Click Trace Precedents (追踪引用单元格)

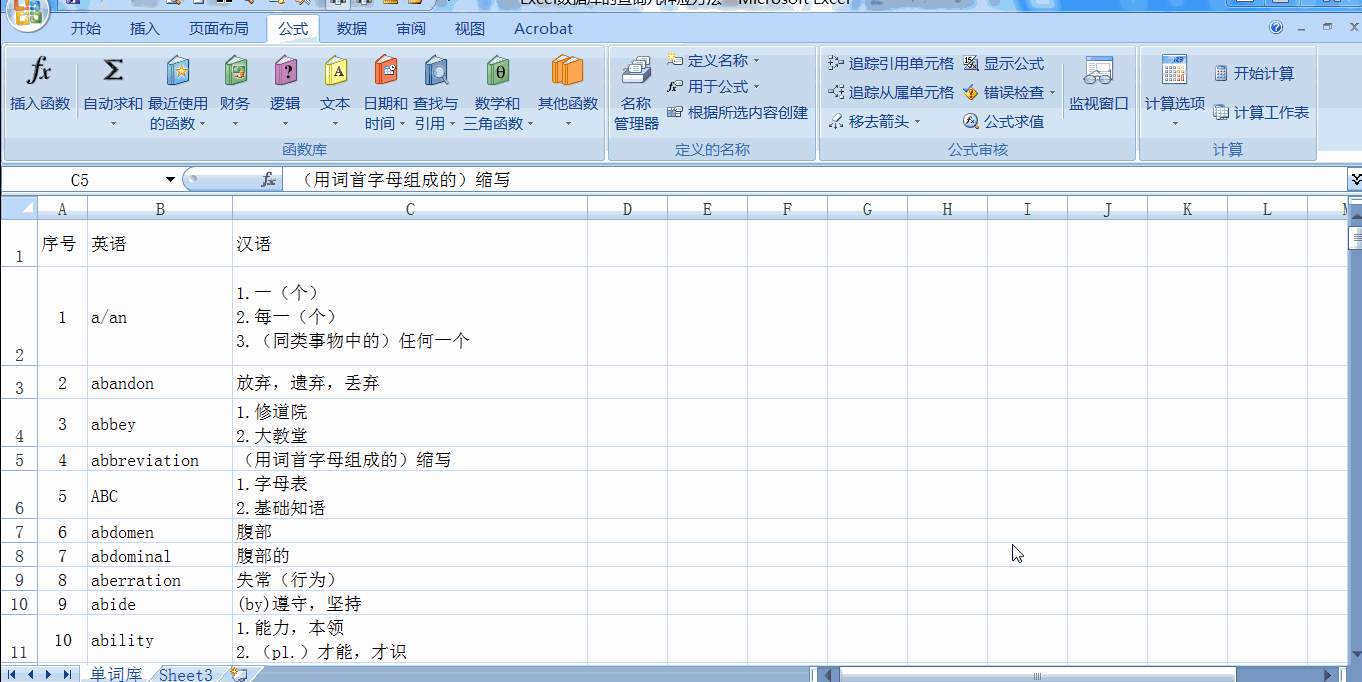pos(891,64)
